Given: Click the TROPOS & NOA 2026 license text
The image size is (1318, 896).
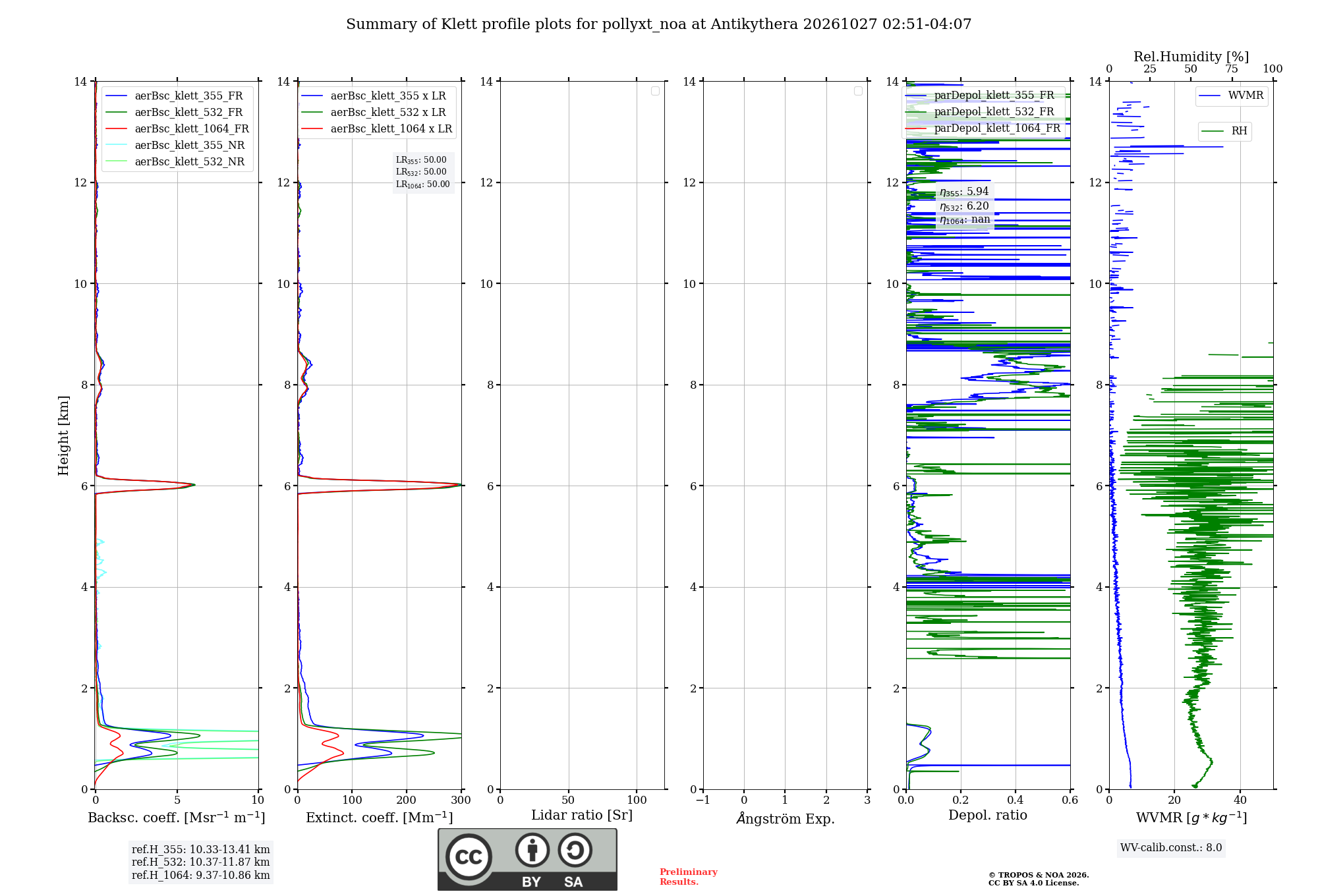Looking at the screenshot, I should pyautogui.click(x=1038, y=879).
